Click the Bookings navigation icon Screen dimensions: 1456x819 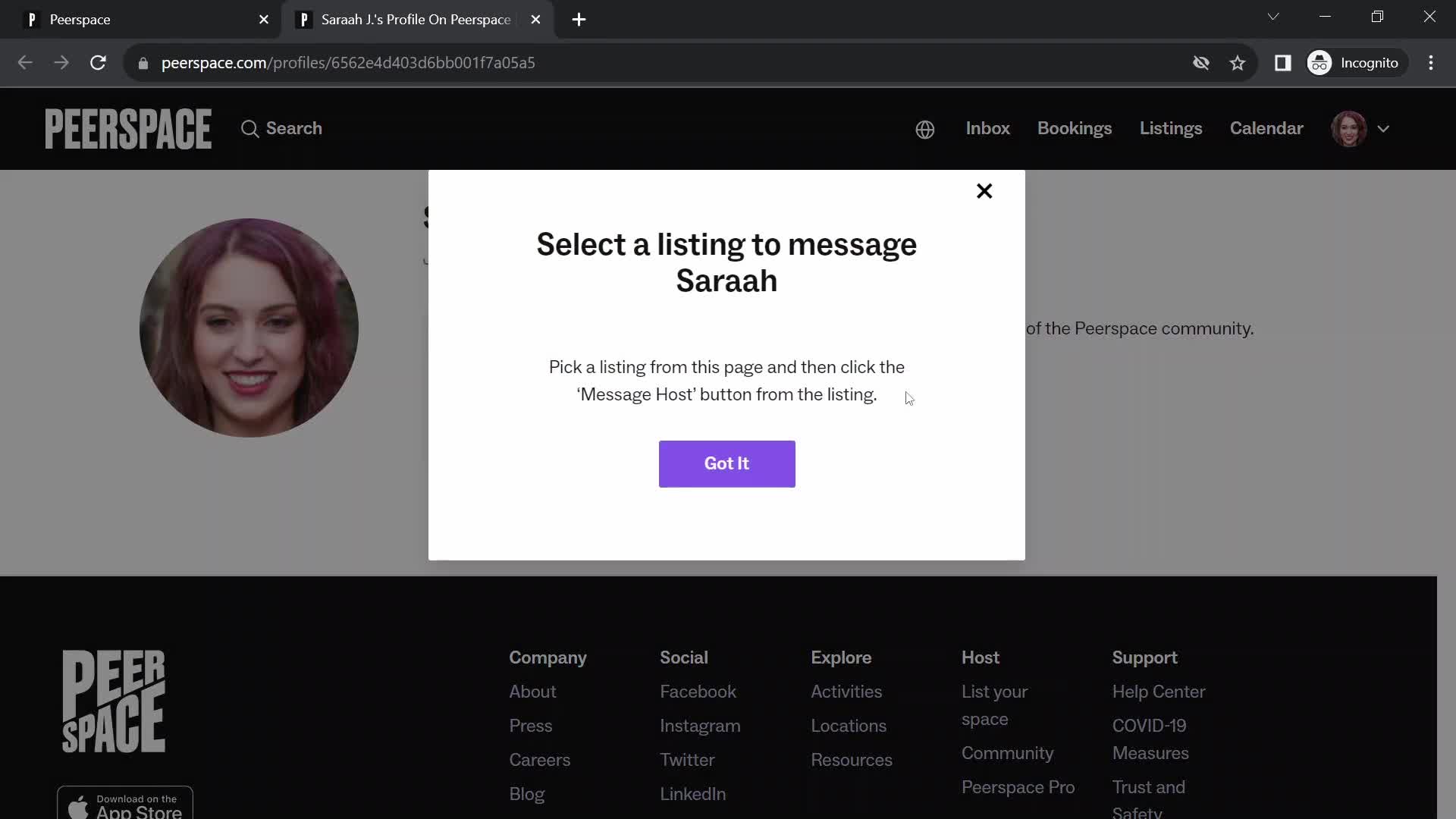point(1075,128)
